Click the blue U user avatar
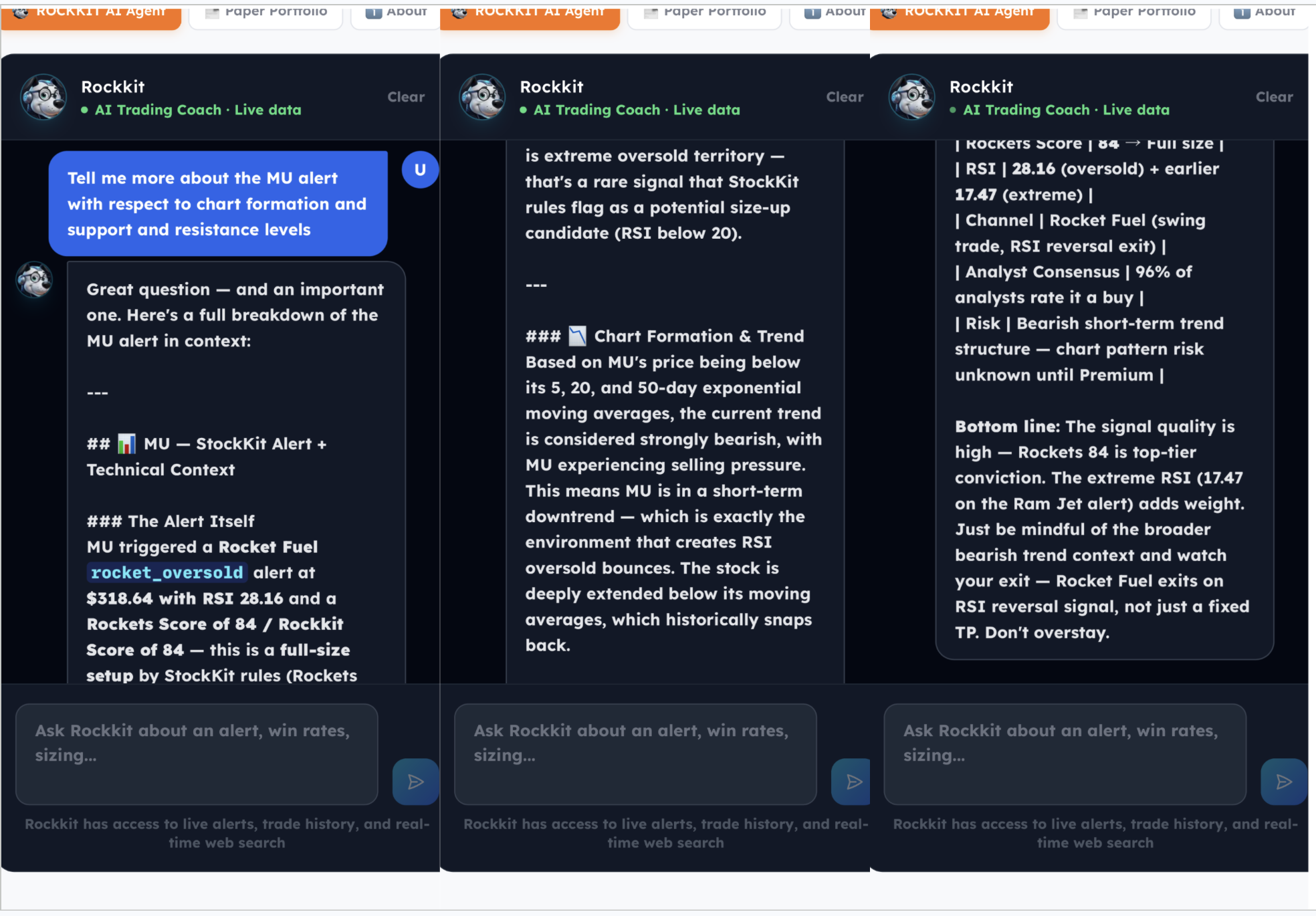 (420, 169)
